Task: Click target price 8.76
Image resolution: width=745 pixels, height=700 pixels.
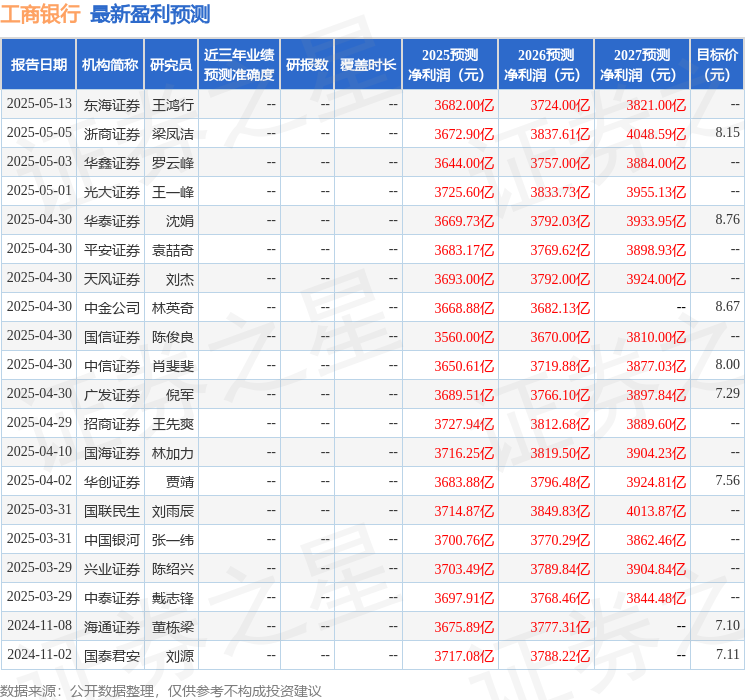Action: (727, 220)
